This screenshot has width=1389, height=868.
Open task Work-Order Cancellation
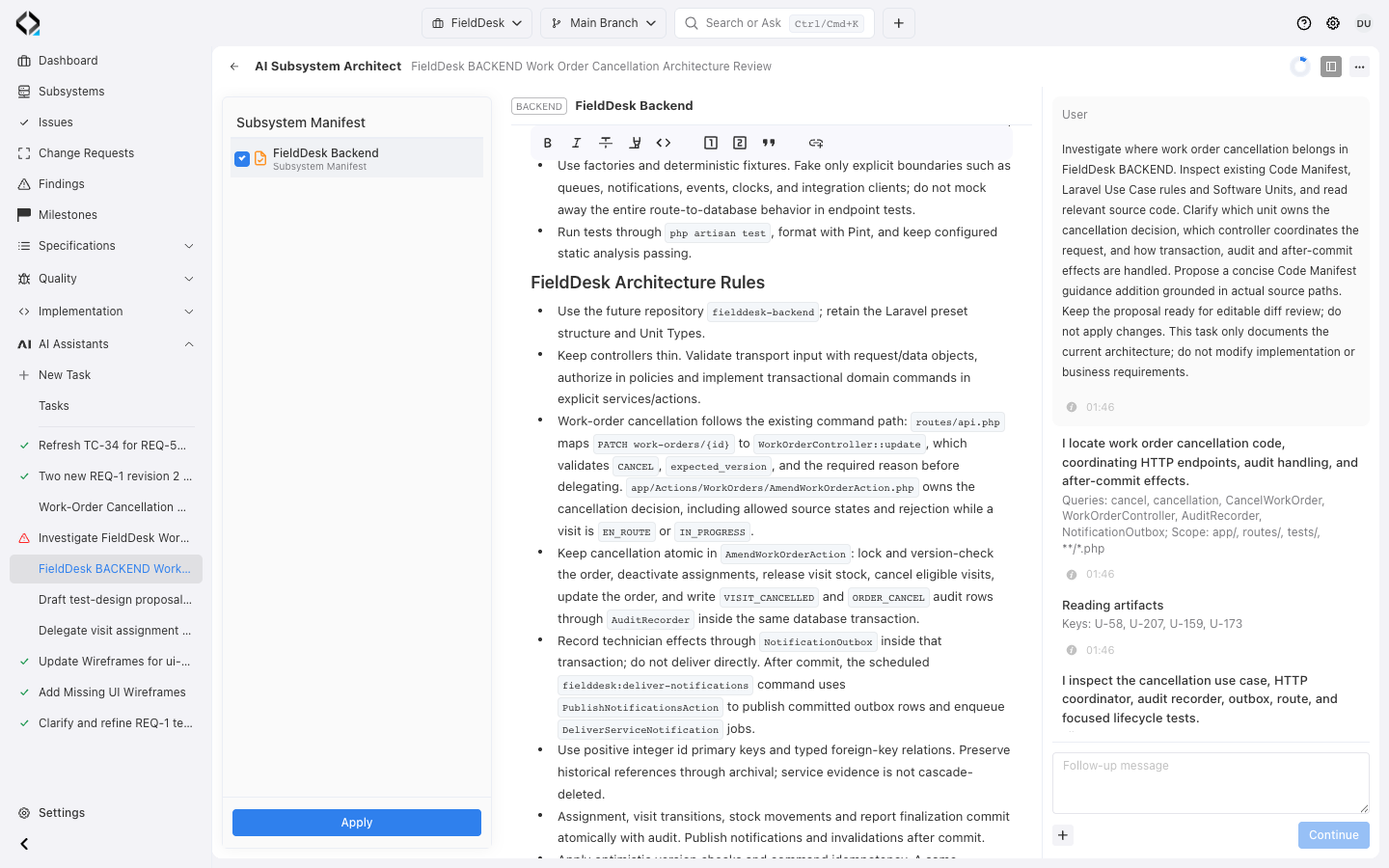coord(106,507)
